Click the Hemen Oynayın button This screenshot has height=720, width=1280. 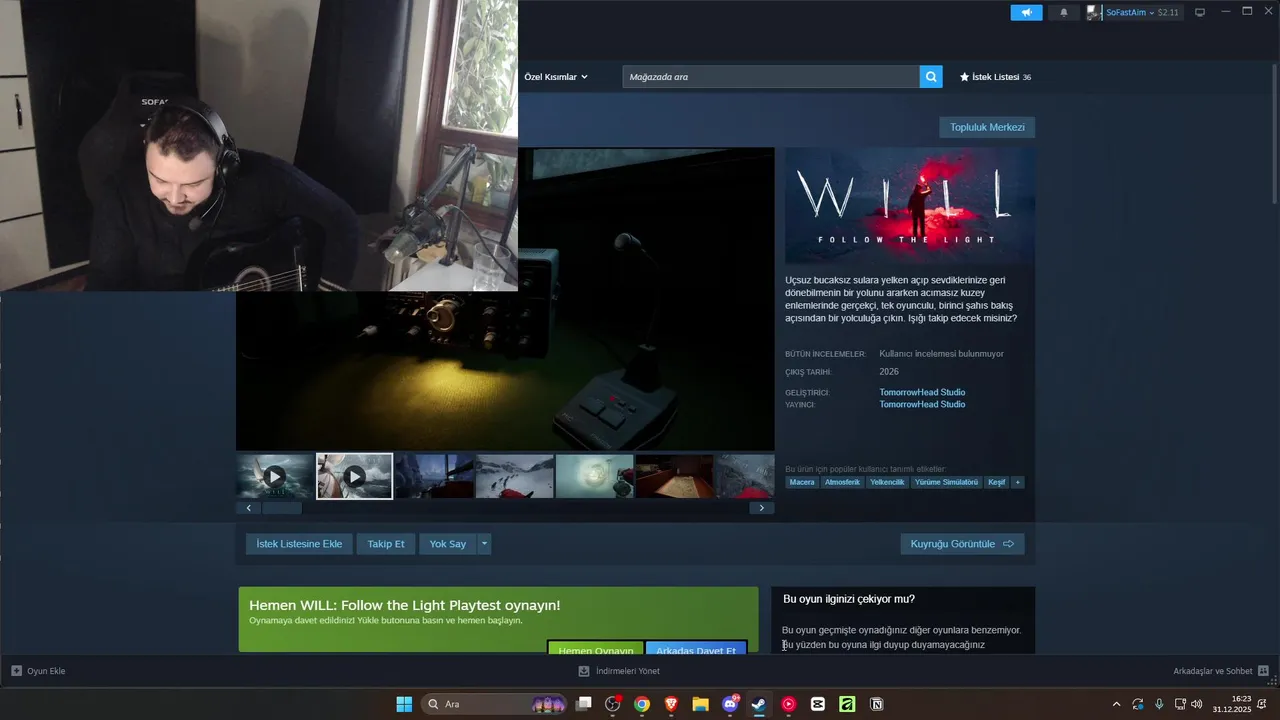pos(596,648)
